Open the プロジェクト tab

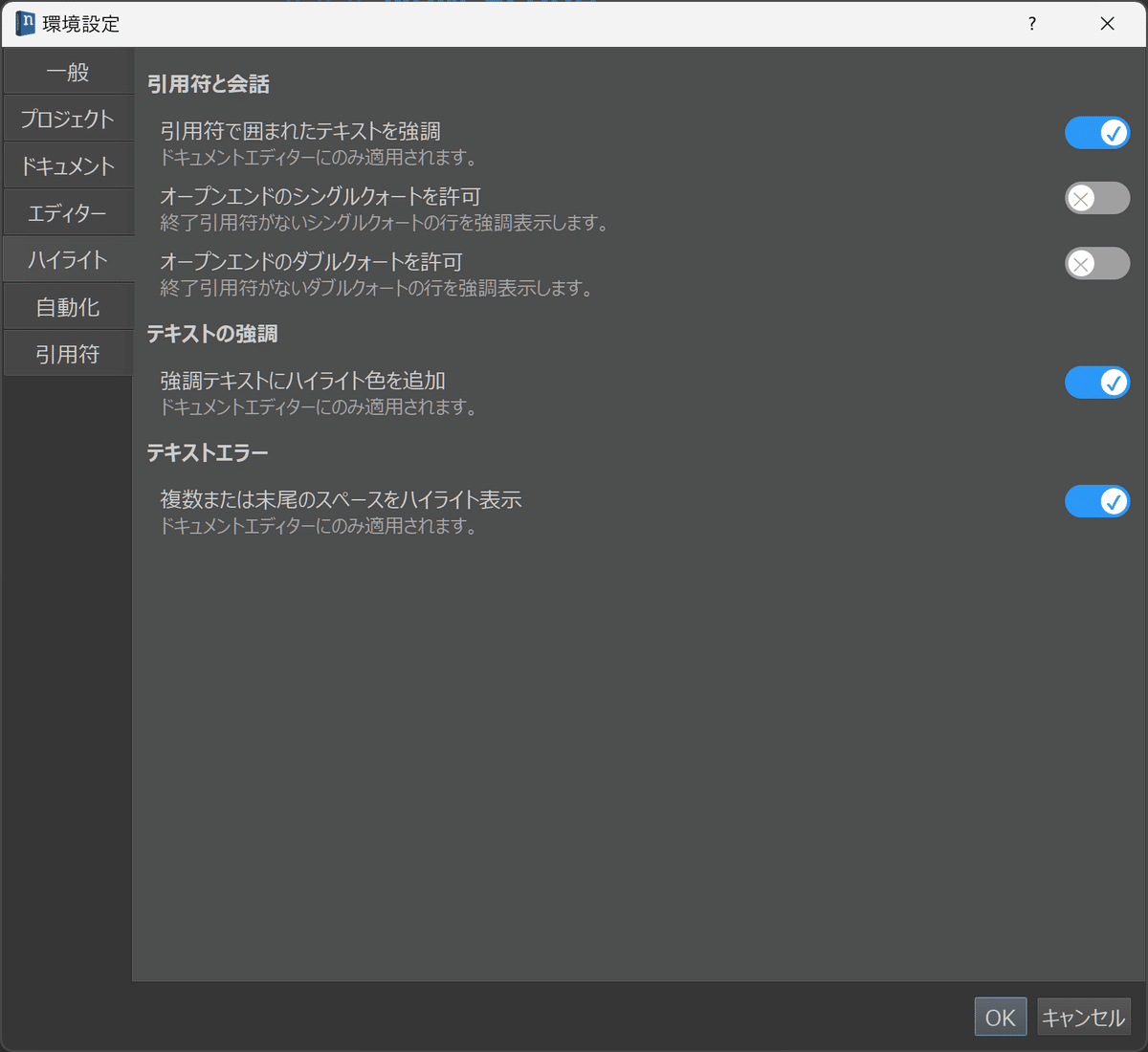pos(68,120)
